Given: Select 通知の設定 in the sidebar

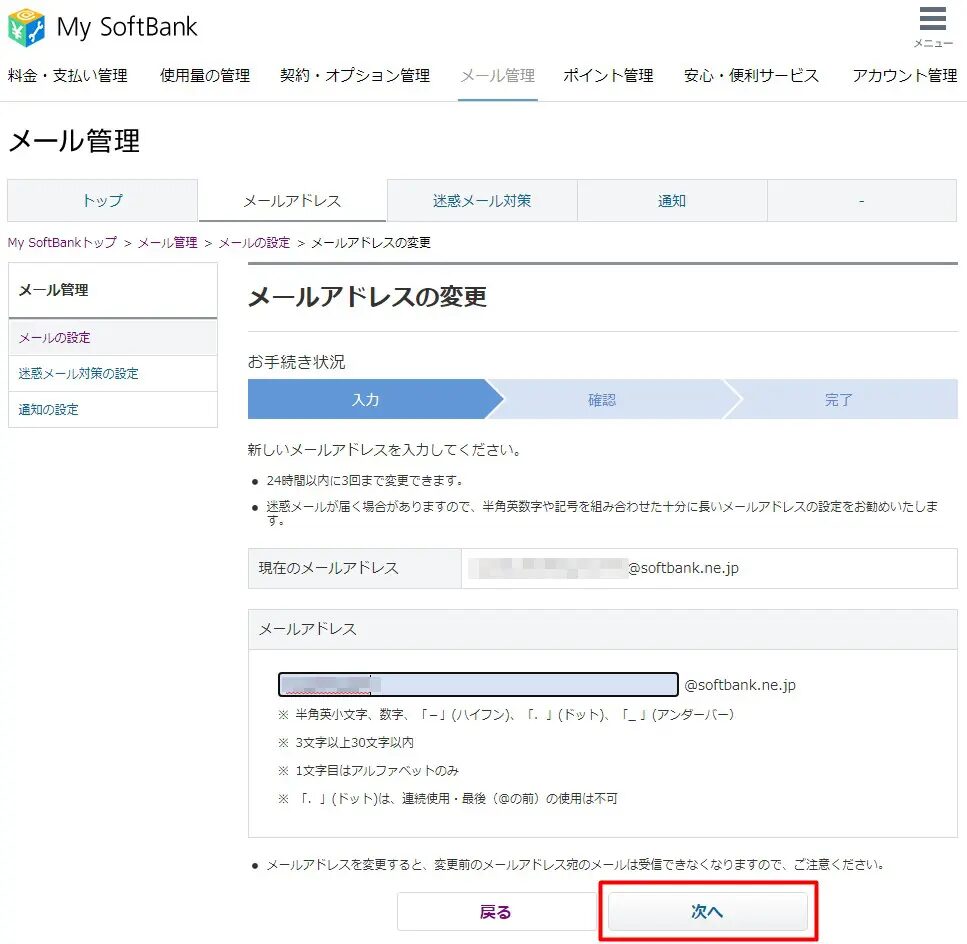Looking at the screenshot, I should click(49, 410).
